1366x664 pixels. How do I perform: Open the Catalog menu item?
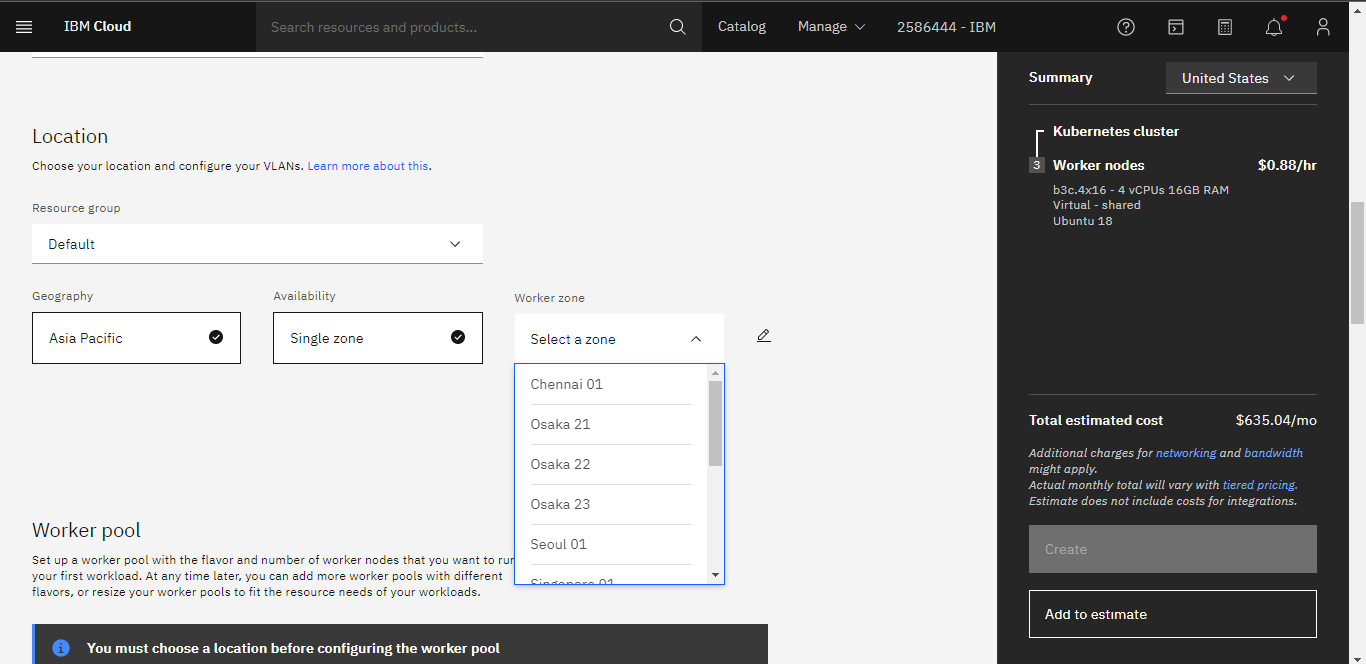pyautogui.click(x=742, y=27)
